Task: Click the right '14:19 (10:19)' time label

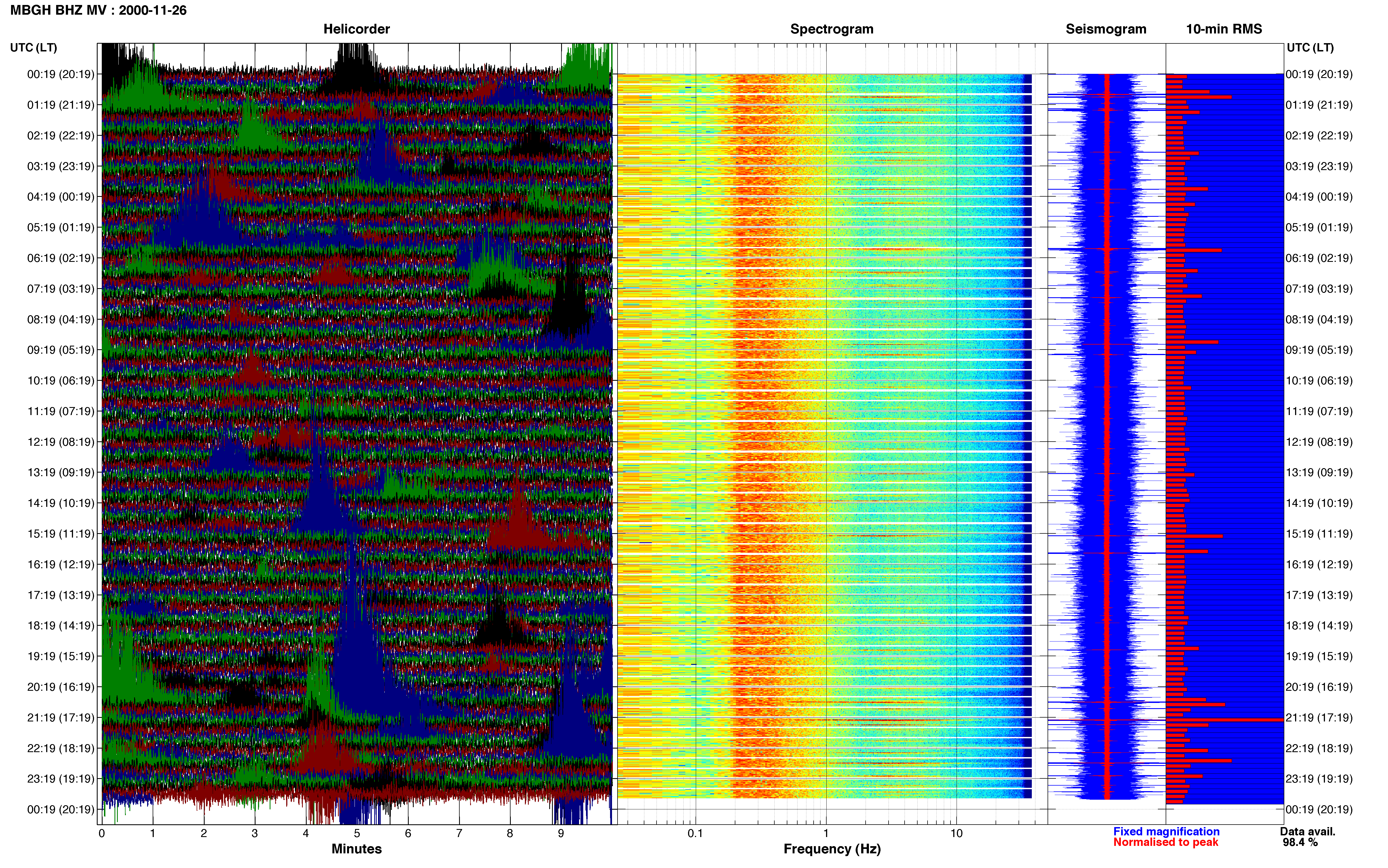Action: pos(1319,504)
